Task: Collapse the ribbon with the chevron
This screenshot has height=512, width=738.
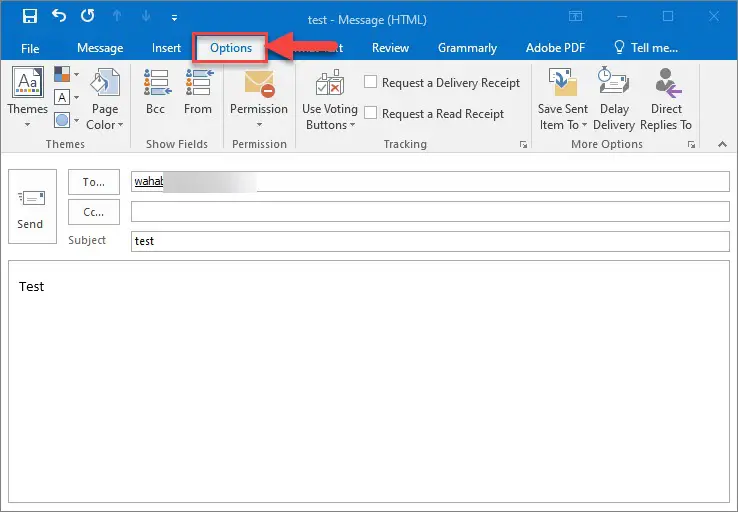Action: 722,144
